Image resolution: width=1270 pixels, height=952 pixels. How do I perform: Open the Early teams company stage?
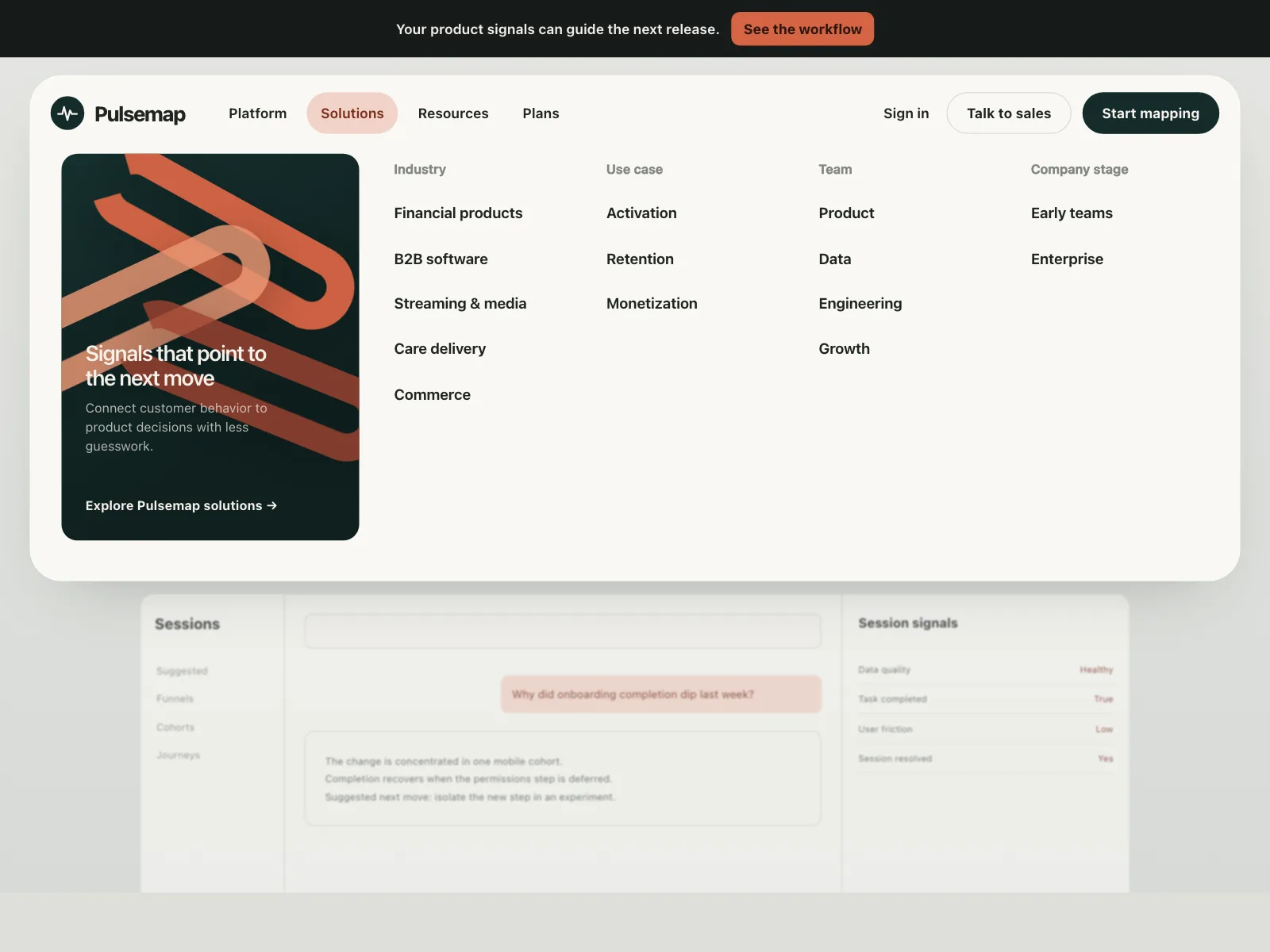coord(1072,213)
